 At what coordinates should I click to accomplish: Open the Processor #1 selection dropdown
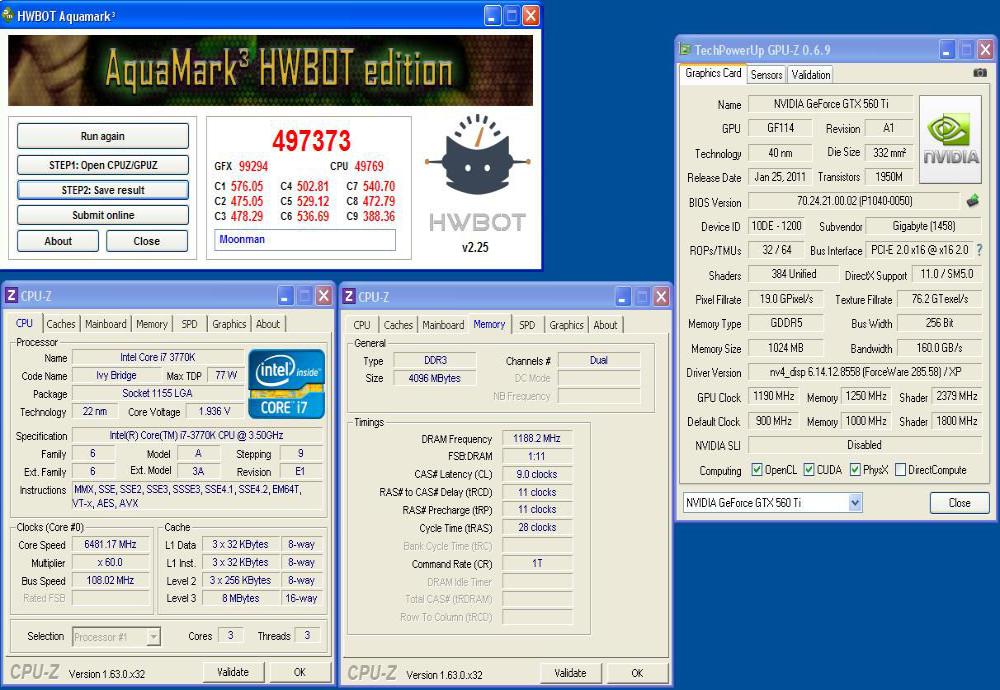click(x=153, y=636)
